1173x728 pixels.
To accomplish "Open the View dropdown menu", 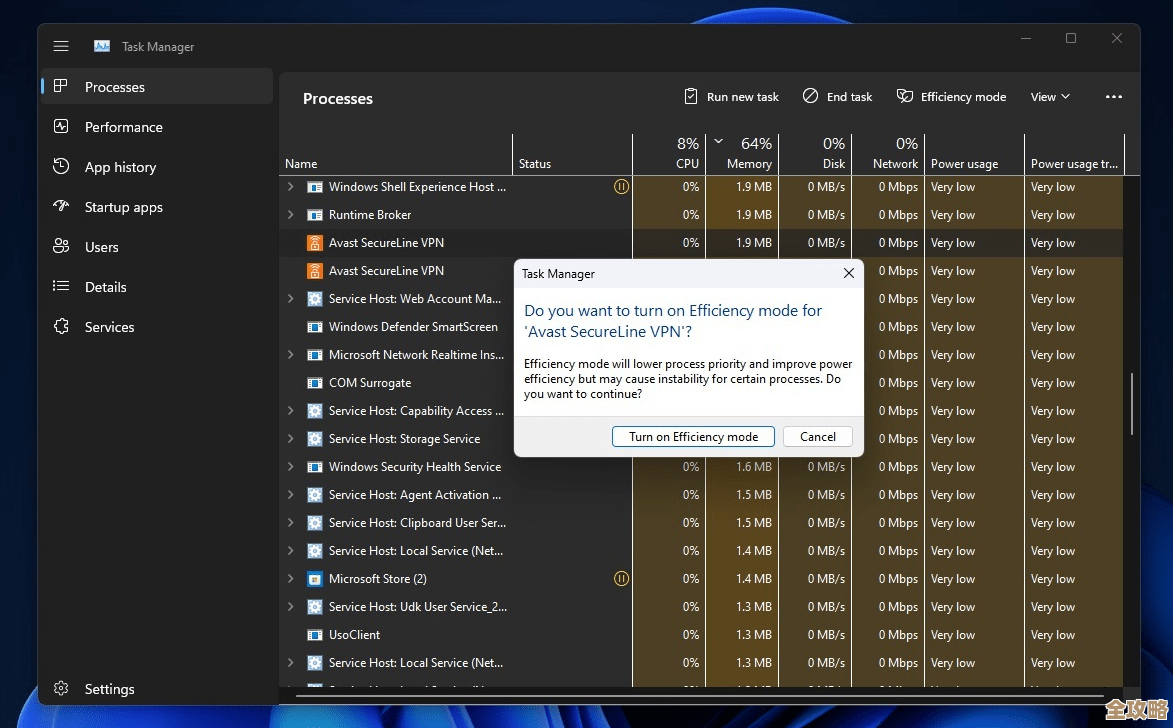I will click(x=1050, y=97).
